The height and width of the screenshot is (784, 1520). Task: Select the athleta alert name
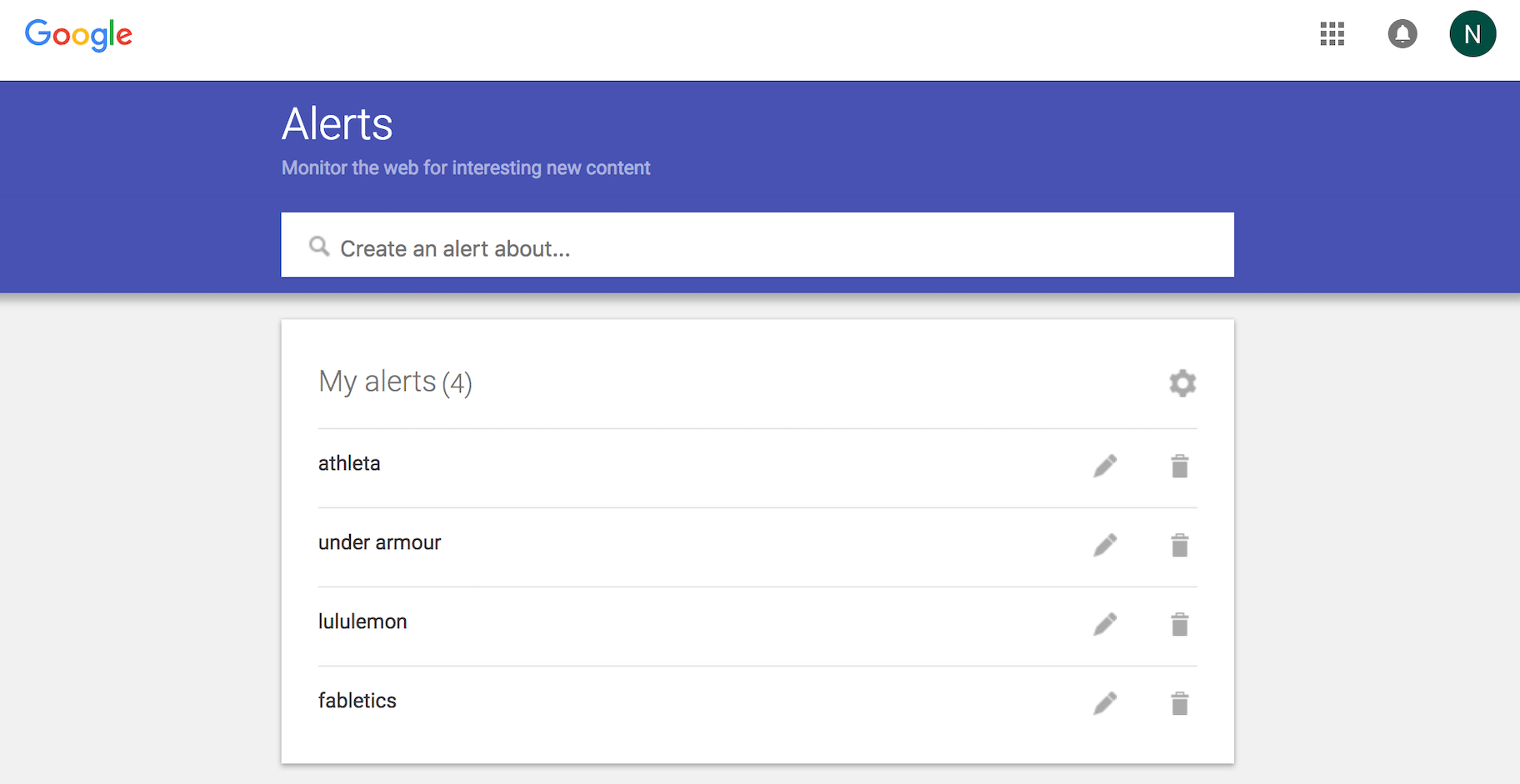coord(349,463)
